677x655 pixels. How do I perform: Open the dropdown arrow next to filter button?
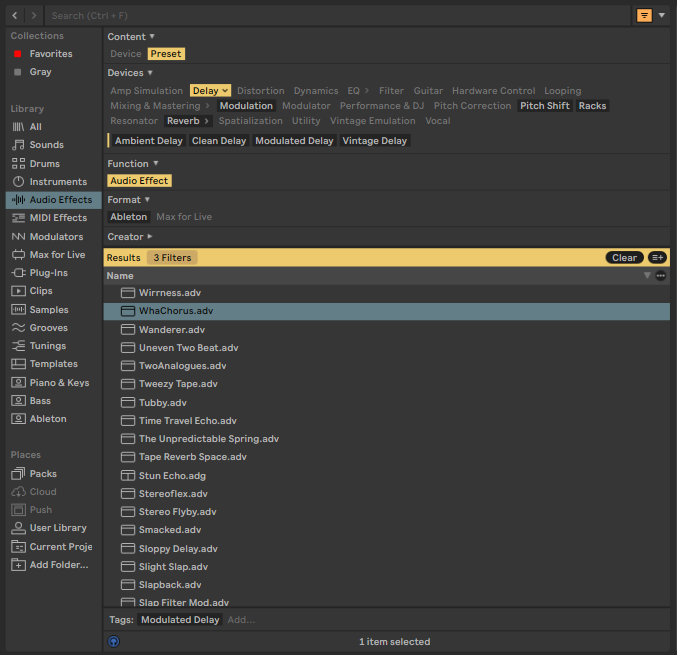click(x=661, y=16)
